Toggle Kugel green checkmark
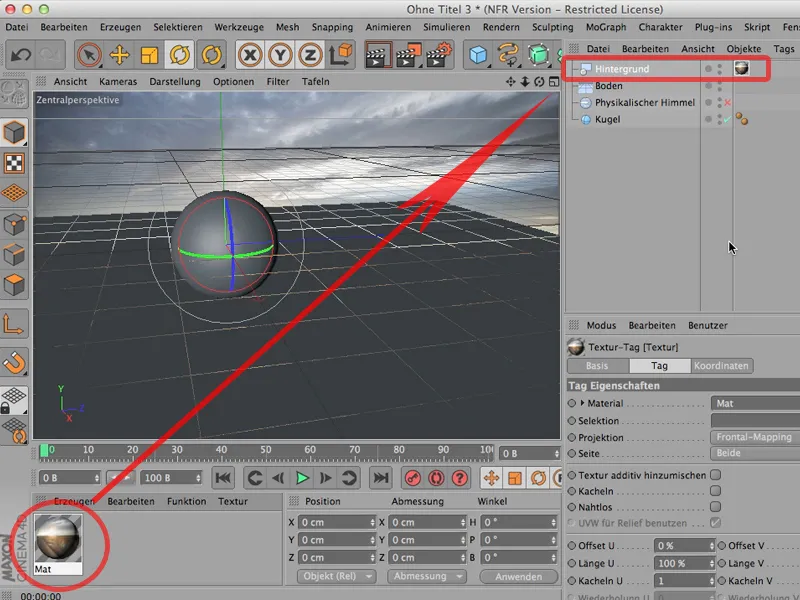 pyautogui.click(x=728, y=119)
